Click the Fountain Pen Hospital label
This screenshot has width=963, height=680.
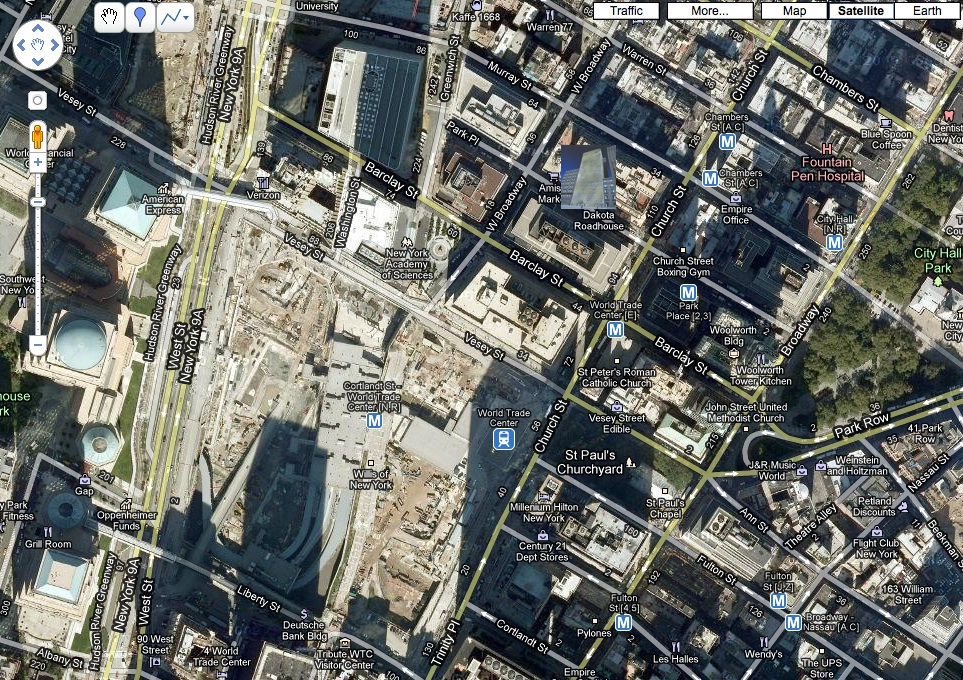point(827,169)
